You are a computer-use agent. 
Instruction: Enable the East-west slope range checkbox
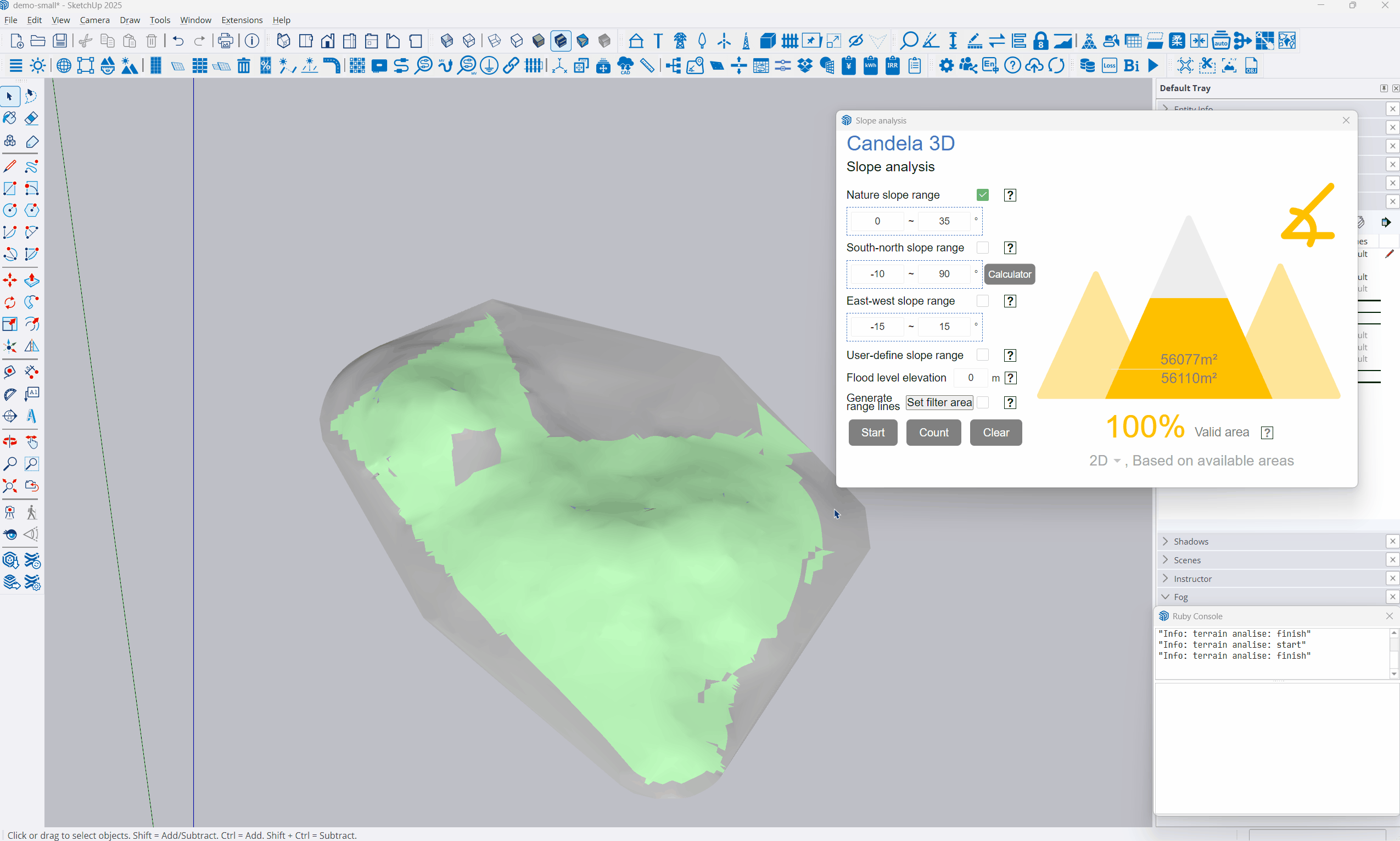click(x=983, y=301)
